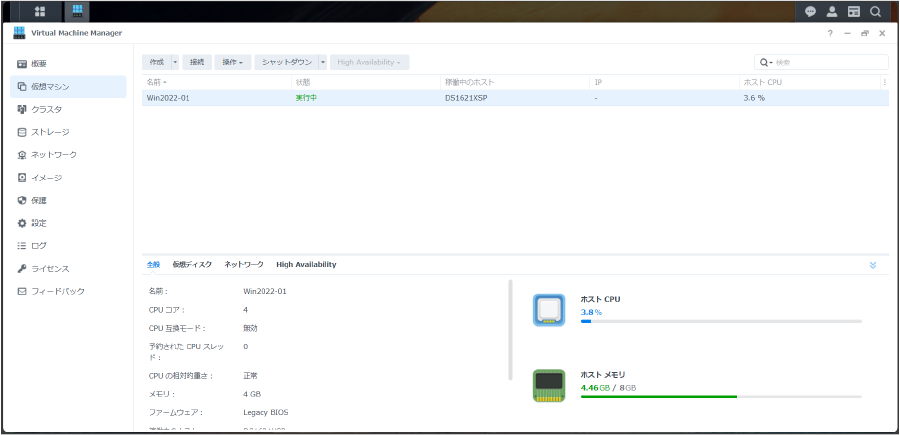The height and width of the screenshot is (435, 900).
Task: Switch to the ネットワーク details tab
Action: 244,265
